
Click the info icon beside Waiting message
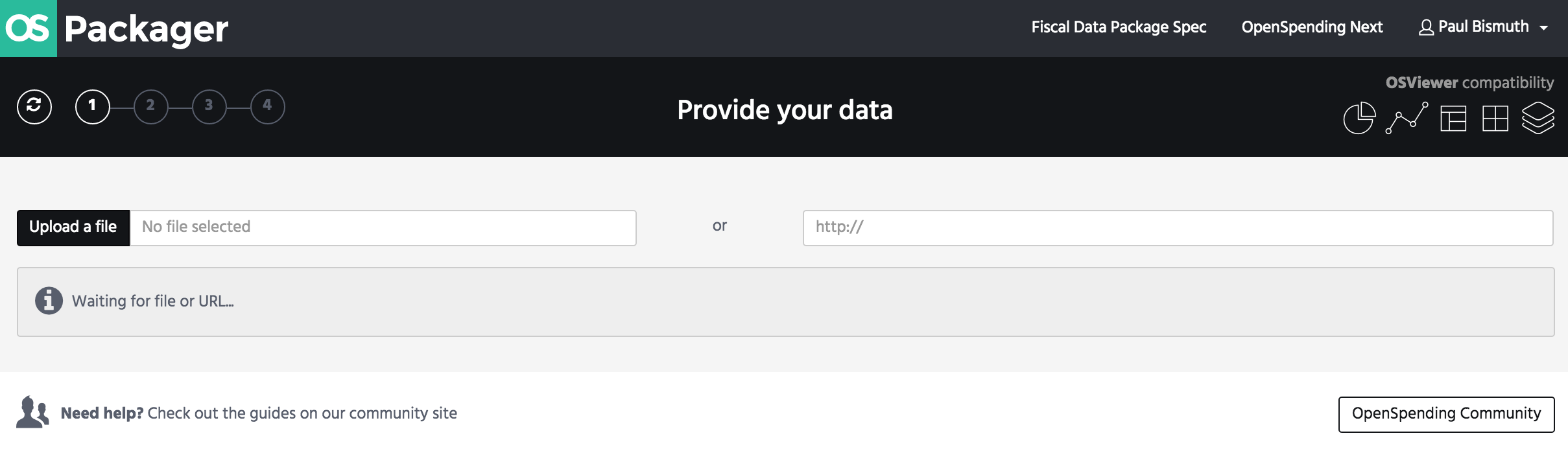49,301
